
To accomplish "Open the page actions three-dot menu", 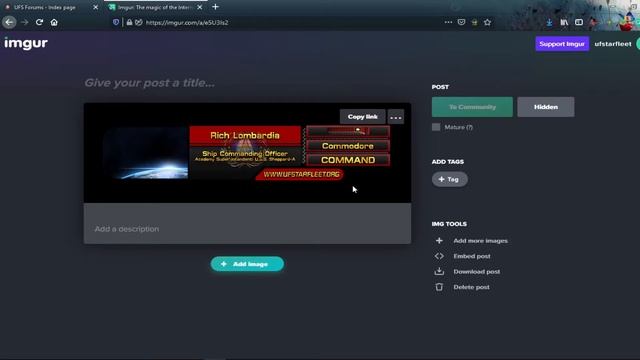I will 448,22.
